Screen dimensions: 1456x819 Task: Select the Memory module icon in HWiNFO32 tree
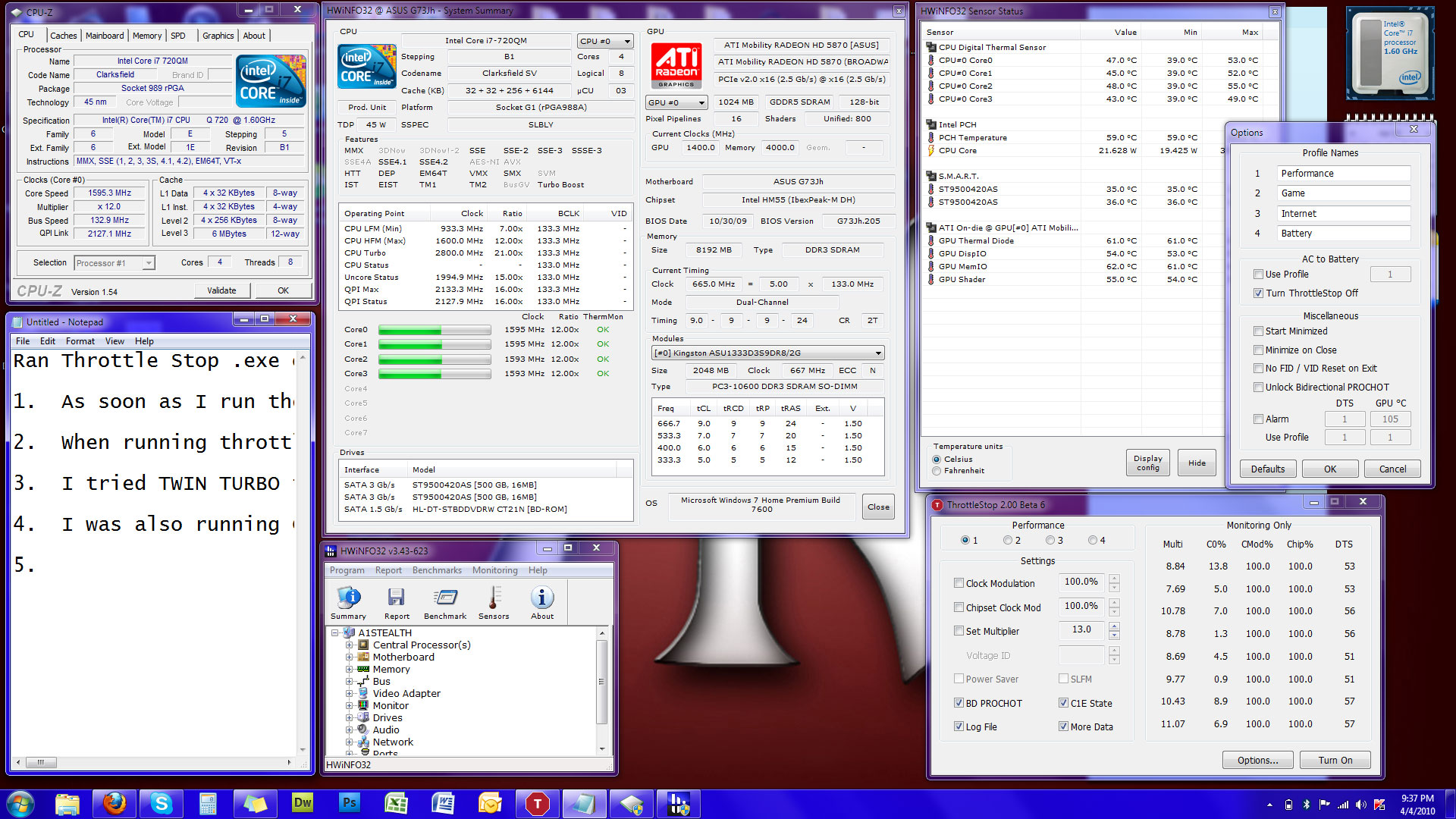(x=363, y=670)
